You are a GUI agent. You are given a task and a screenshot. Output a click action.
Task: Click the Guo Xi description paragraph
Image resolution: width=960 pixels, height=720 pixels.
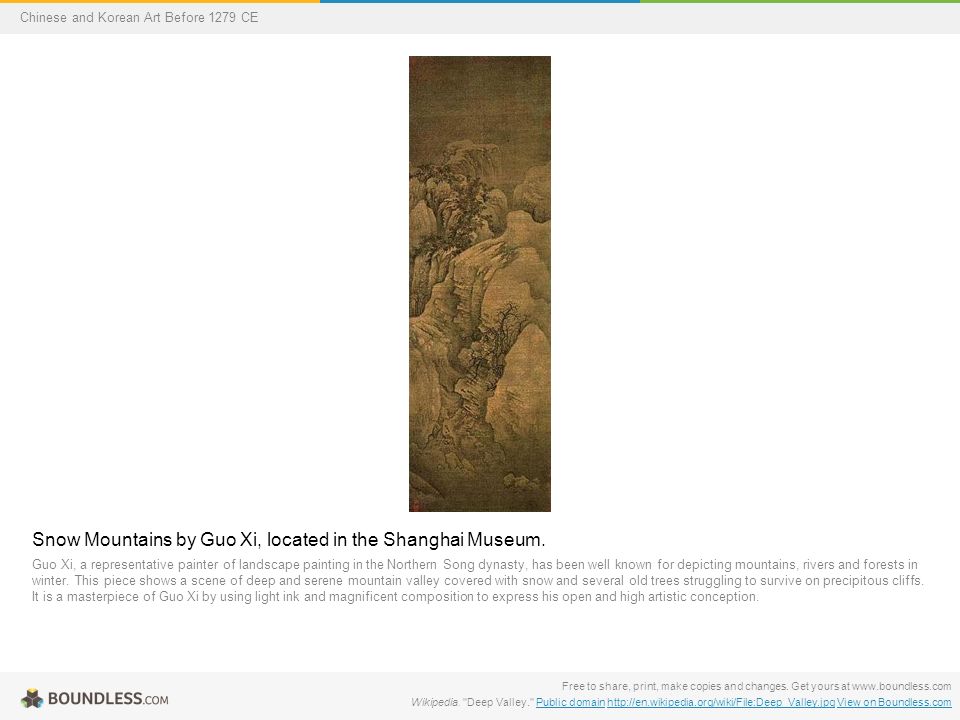478,580
